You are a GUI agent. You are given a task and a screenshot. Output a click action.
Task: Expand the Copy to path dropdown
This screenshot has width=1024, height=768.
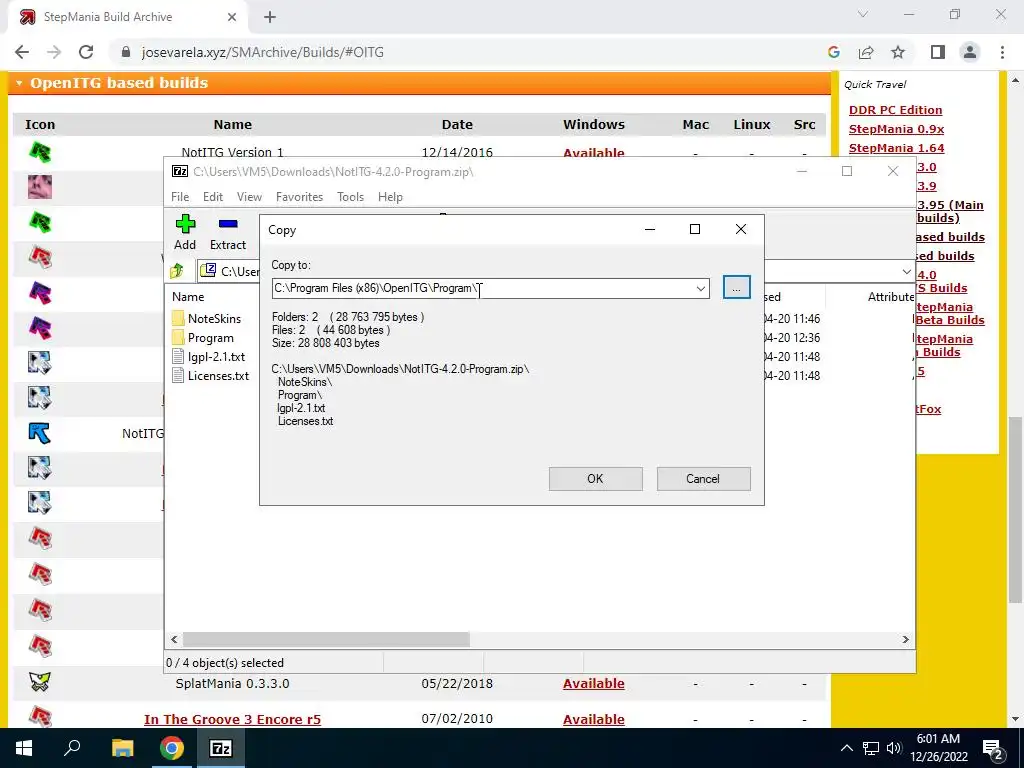tap(701, 288)
